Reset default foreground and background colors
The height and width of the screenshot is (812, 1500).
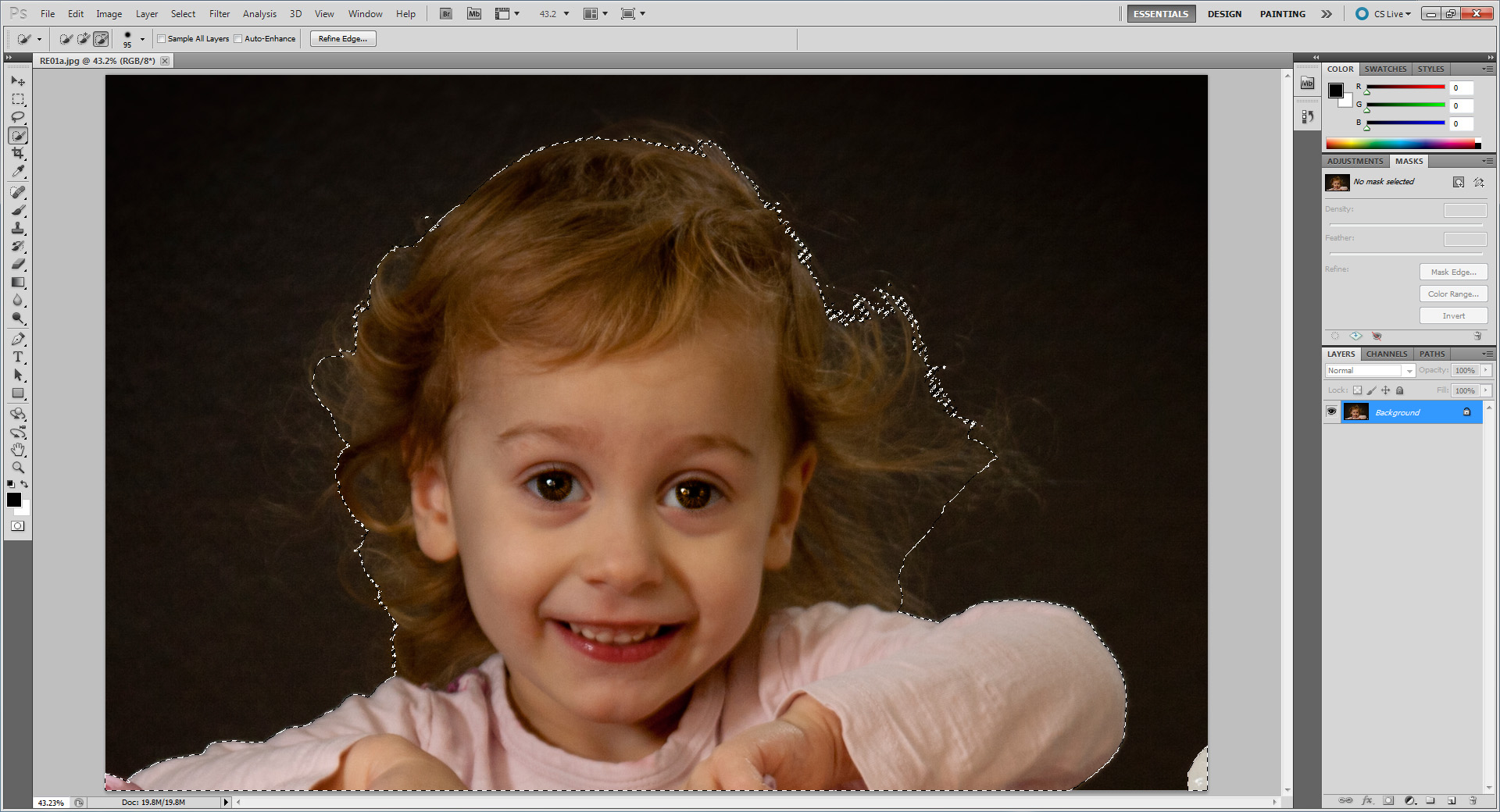tap(10, 484)
